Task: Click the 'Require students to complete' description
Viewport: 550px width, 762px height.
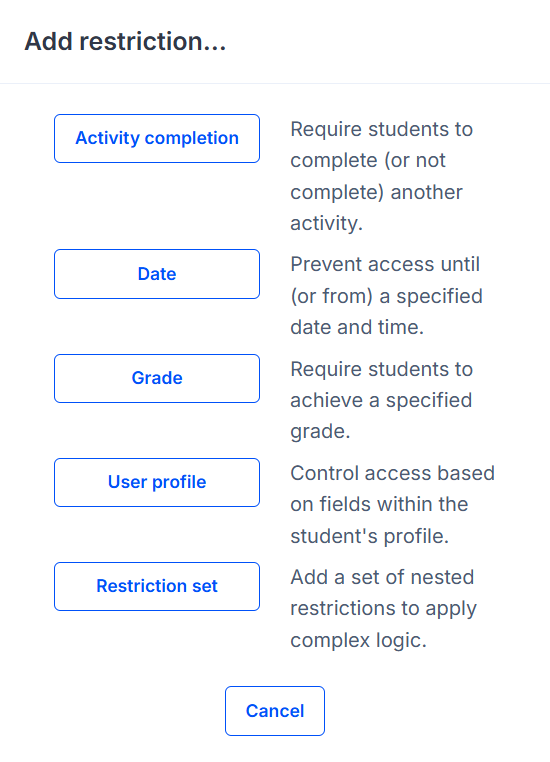Action: coord(382,176)
